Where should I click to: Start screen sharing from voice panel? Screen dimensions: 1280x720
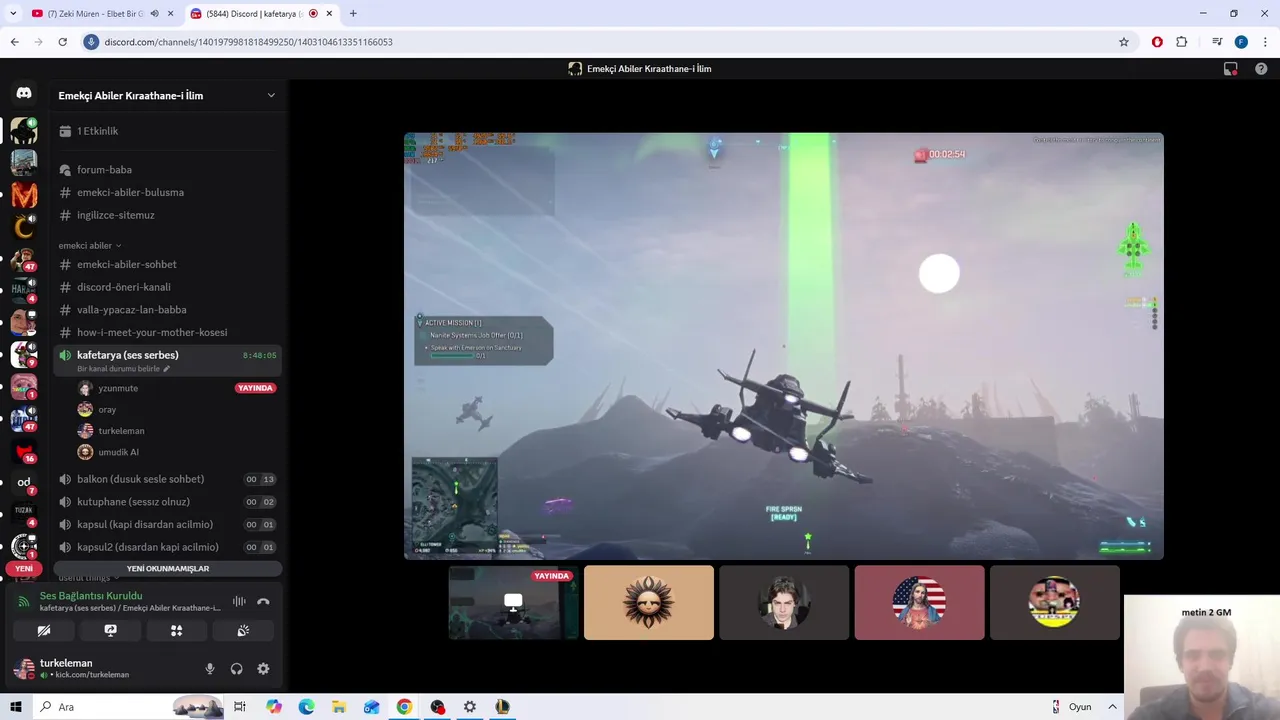tap(110, 631)
